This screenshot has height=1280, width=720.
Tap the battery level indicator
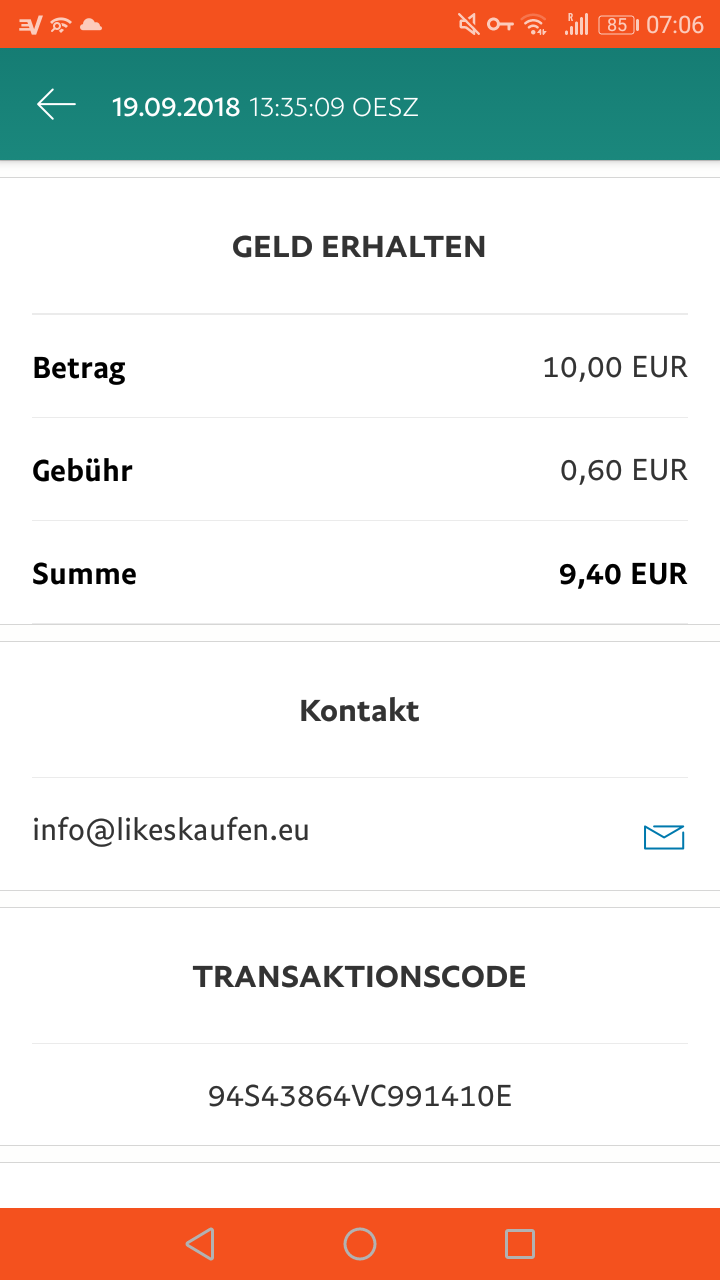[617, 24]
